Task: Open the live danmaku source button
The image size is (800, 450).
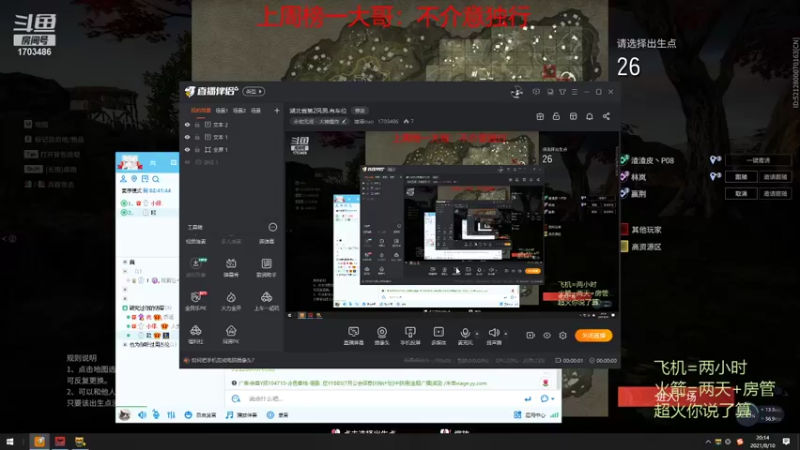Action: 354,335
